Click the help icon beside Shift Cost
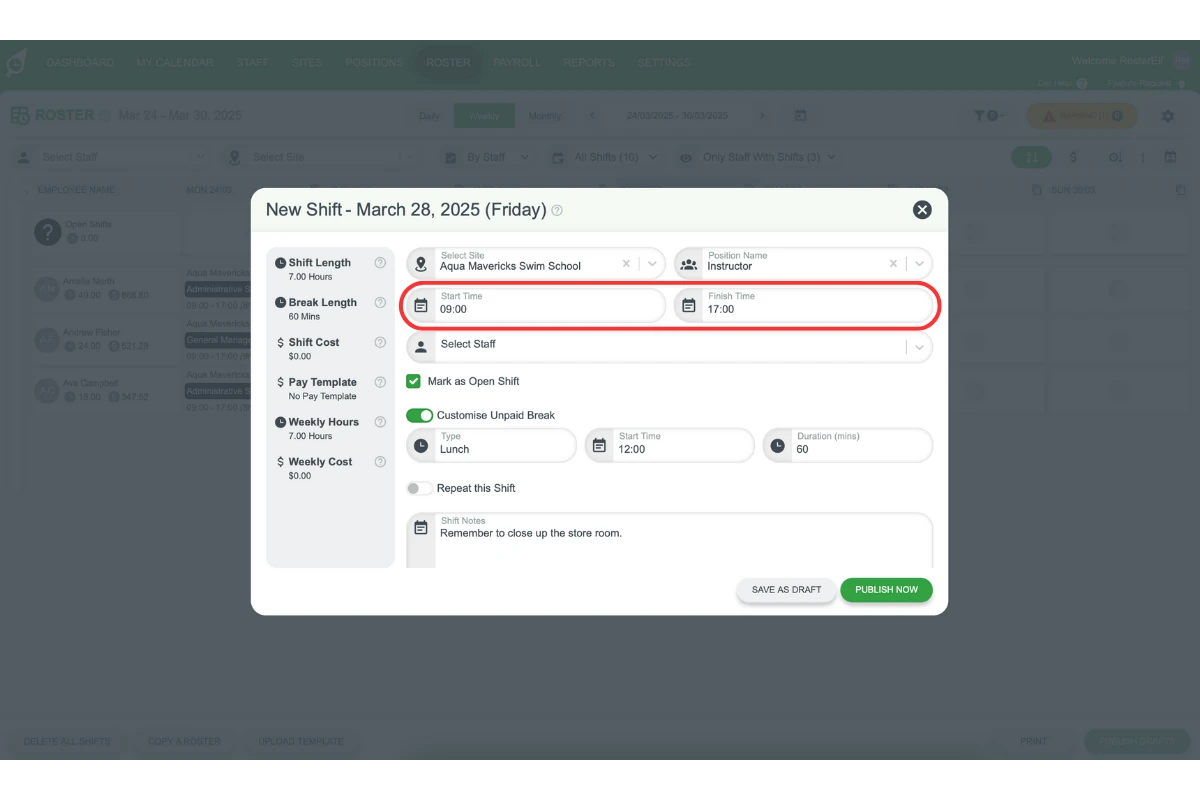Screen dimensions: 1200x800 pos(380,343)
